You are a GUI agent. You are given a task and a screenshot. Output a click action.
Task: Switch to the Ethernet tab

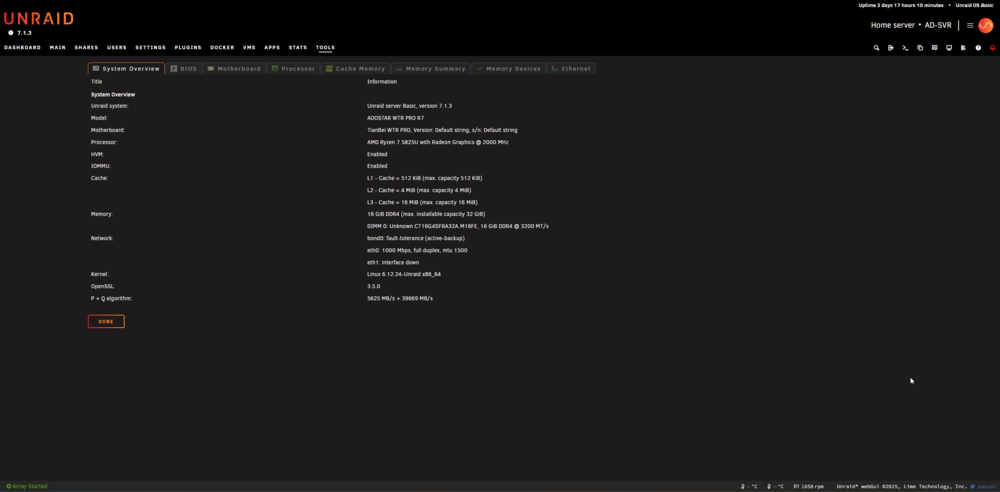[x=571, y=68]
